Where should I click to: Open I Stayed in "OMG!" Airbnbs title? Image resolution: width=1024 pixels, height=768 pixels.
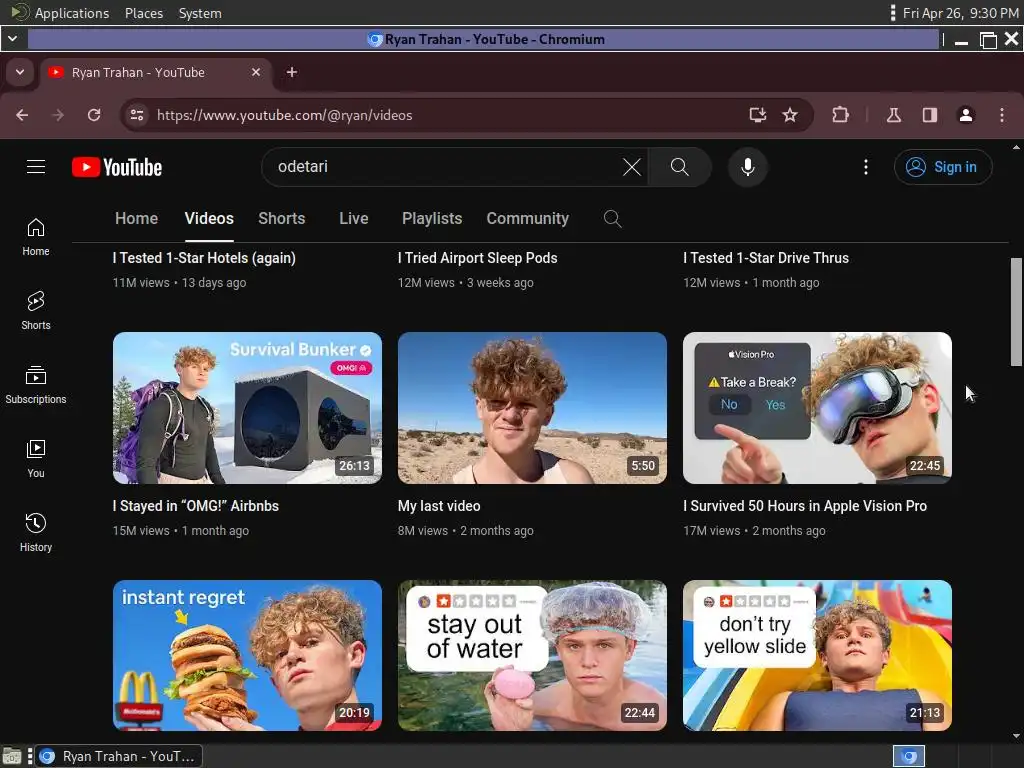[x=196, y=506]
